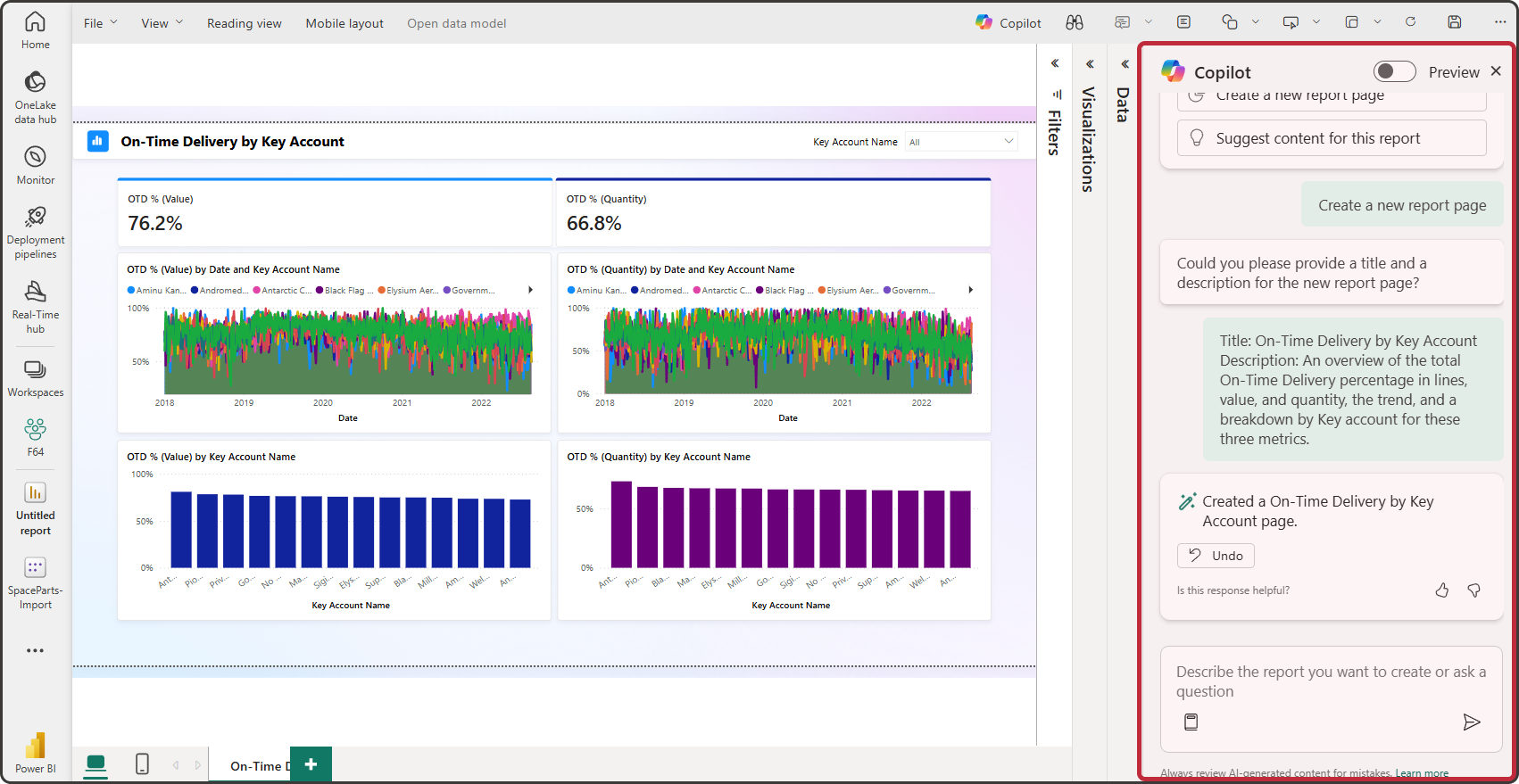Open SpaceParts-Import item
This screenshot has width=1519, height=784.
click(36, 583)
